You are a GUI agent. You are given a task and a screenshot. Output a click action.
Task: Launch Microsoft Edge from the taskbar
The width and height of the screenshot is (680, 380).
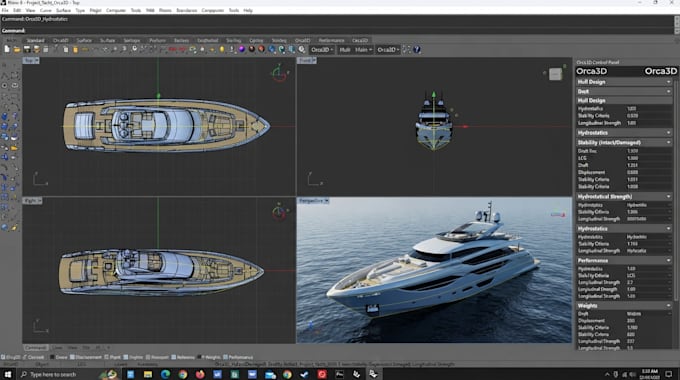tap(165, 374)
